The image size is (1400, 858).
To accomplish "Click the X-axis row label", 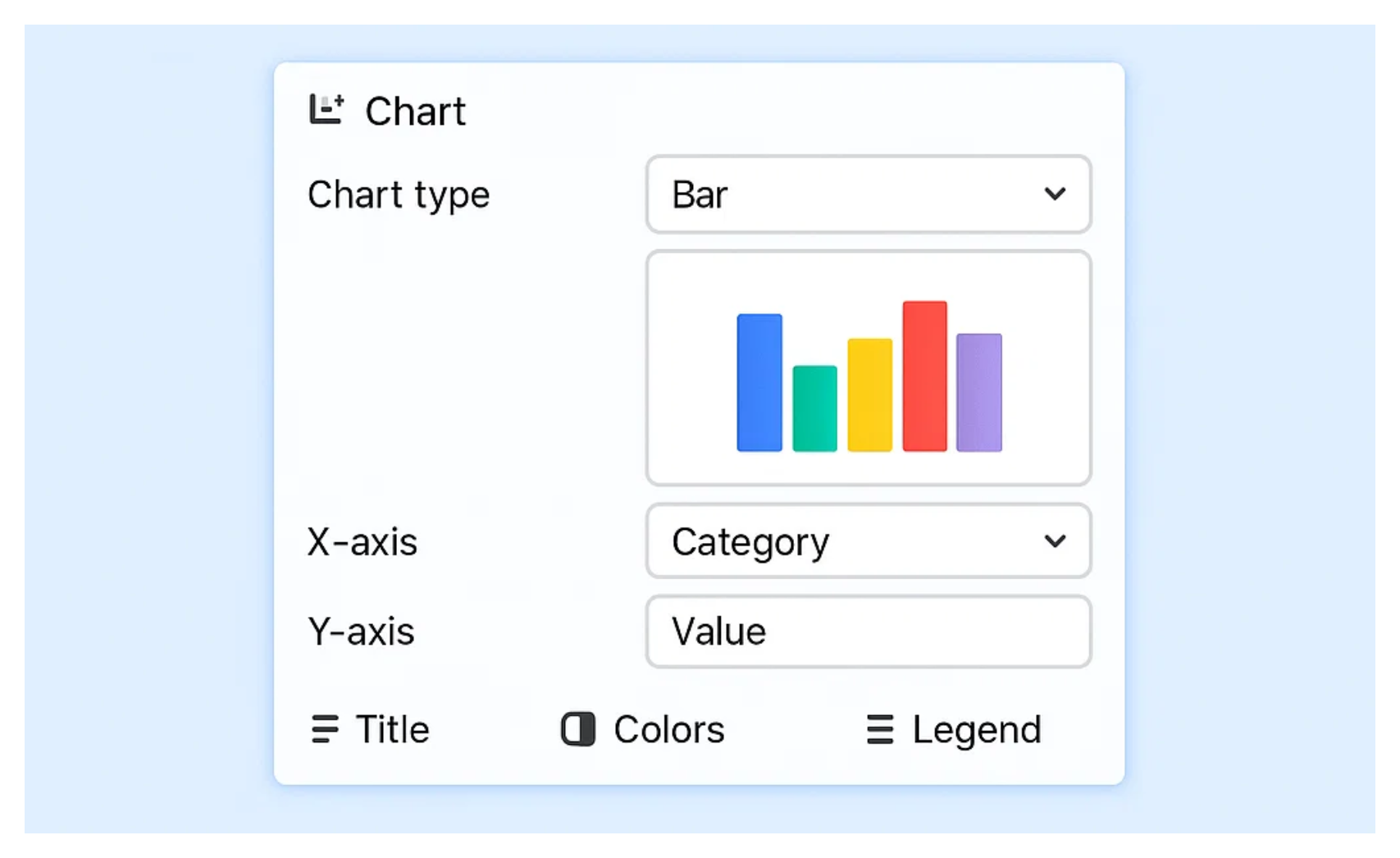I will [363, 541].
